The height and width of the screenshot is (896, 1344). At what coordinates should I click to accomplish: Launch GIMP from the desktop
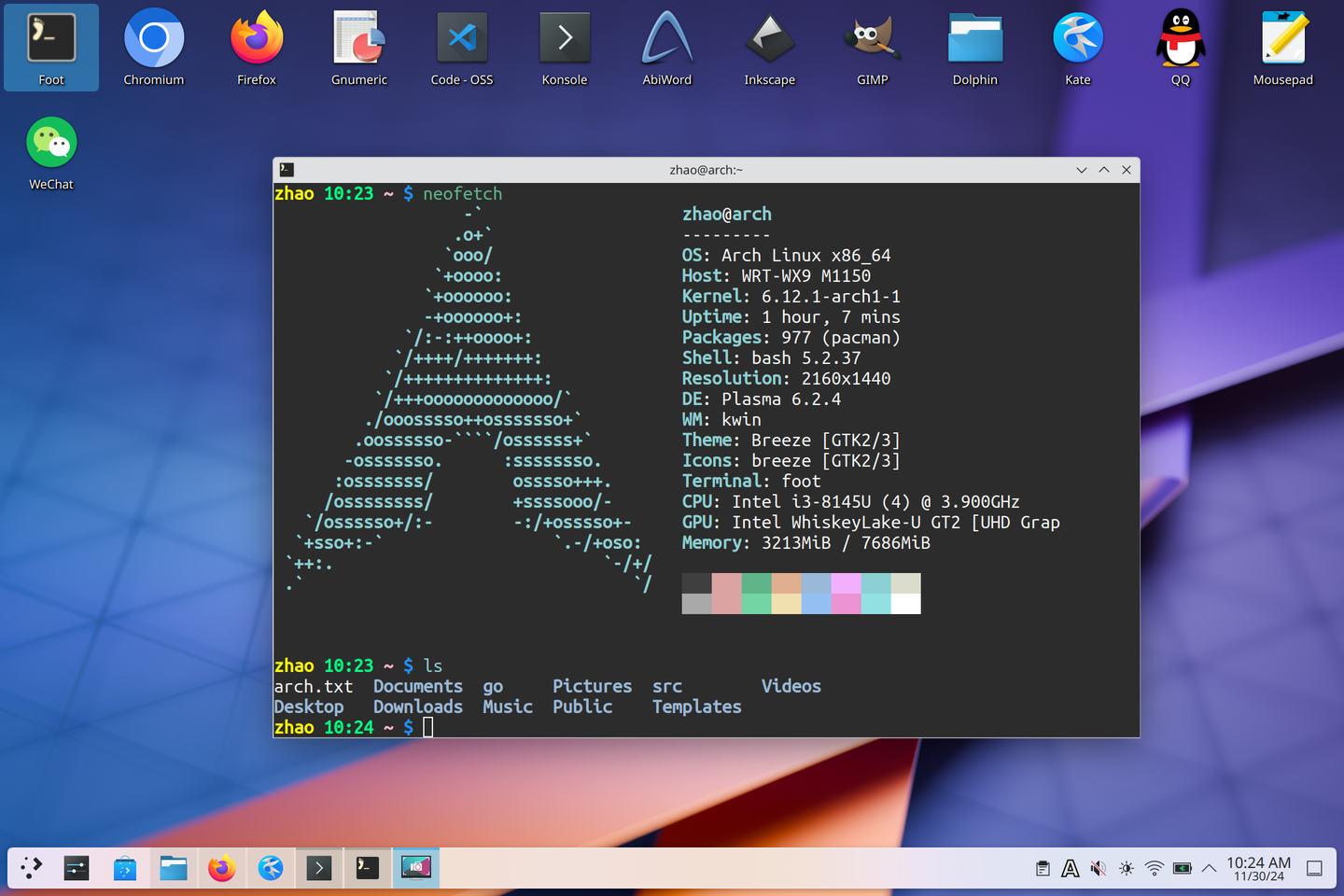872,39
